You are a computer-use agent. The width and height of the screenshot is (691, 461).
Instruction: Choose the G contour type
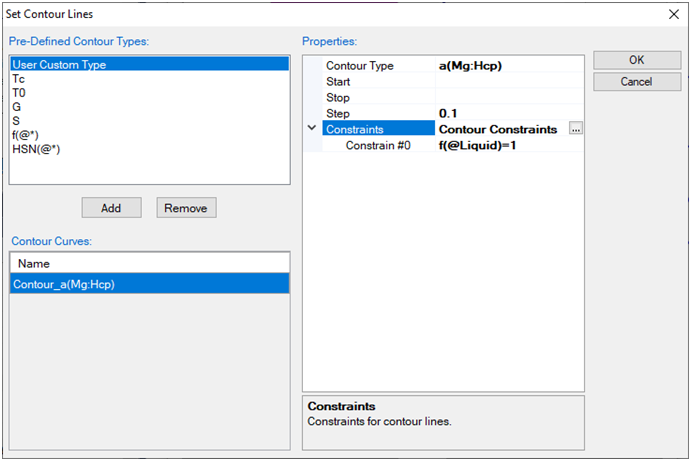pos(17,107)
